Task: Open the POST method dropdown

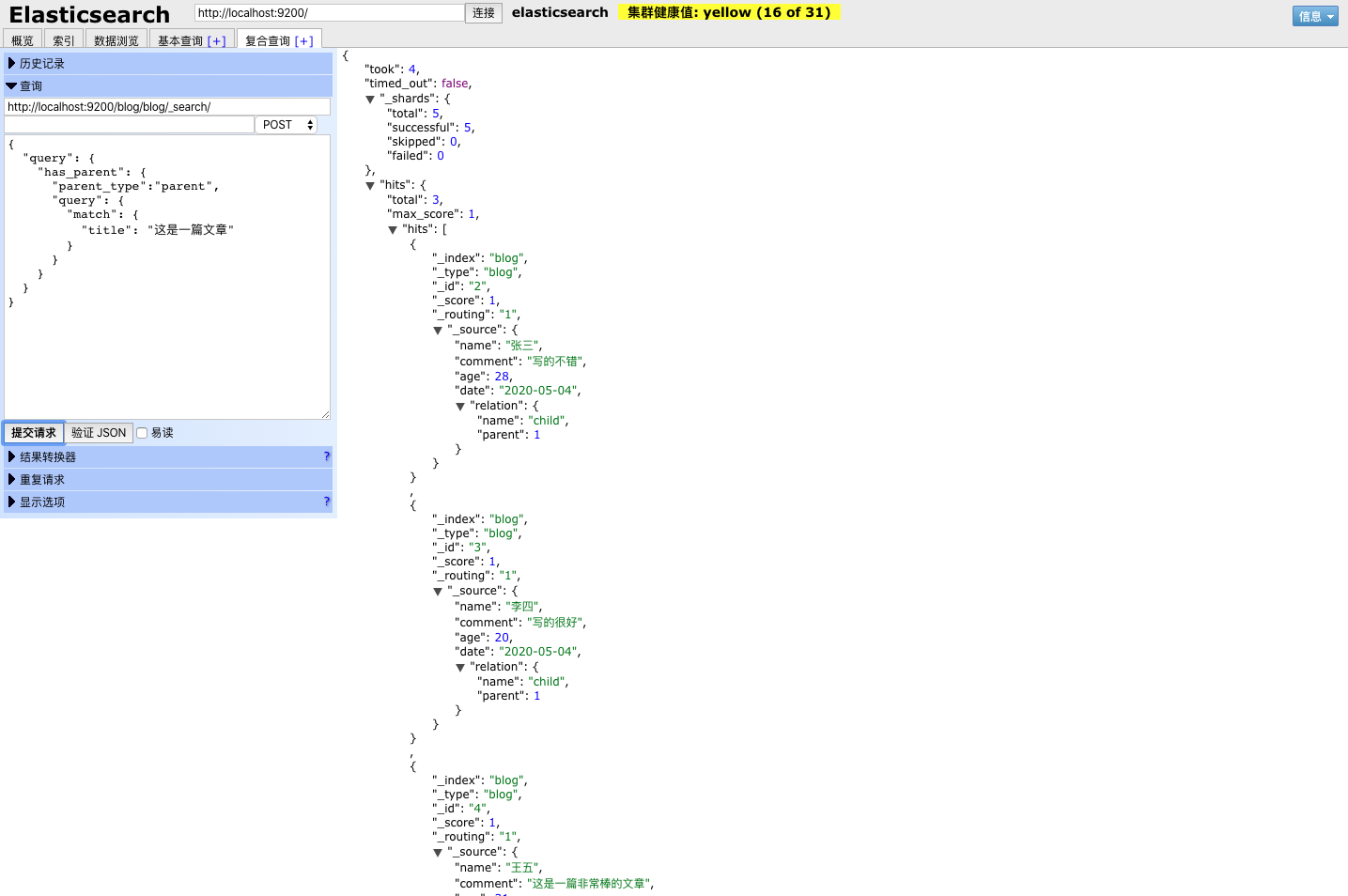Action: [287, 125]
